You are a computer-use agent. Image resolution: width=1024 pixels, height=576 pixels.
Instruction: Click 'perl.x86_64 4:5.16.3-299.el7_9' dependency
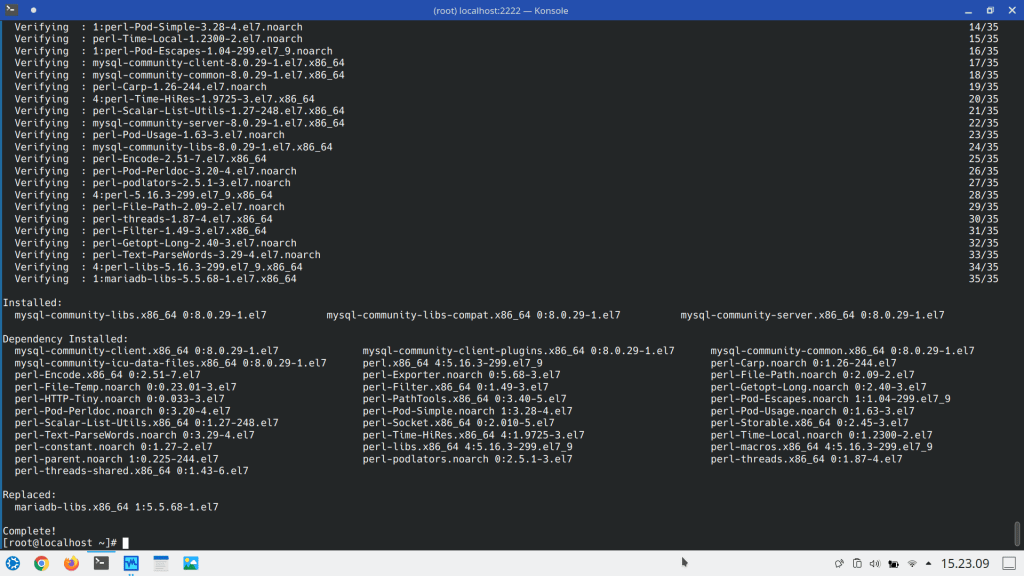453,363
